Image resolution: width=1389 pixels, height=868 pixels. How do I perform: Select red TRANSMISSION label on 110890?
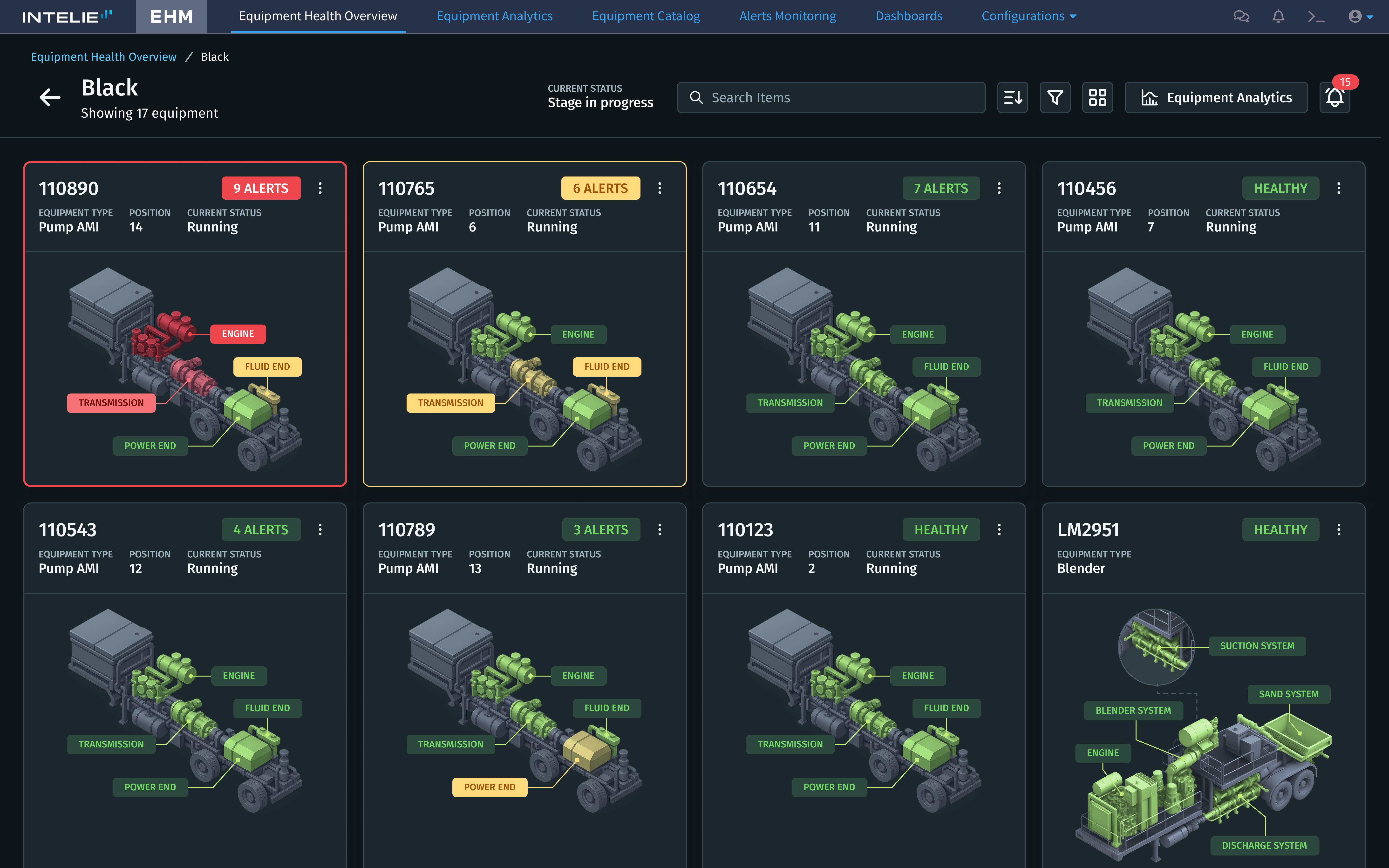coord(111,403)
